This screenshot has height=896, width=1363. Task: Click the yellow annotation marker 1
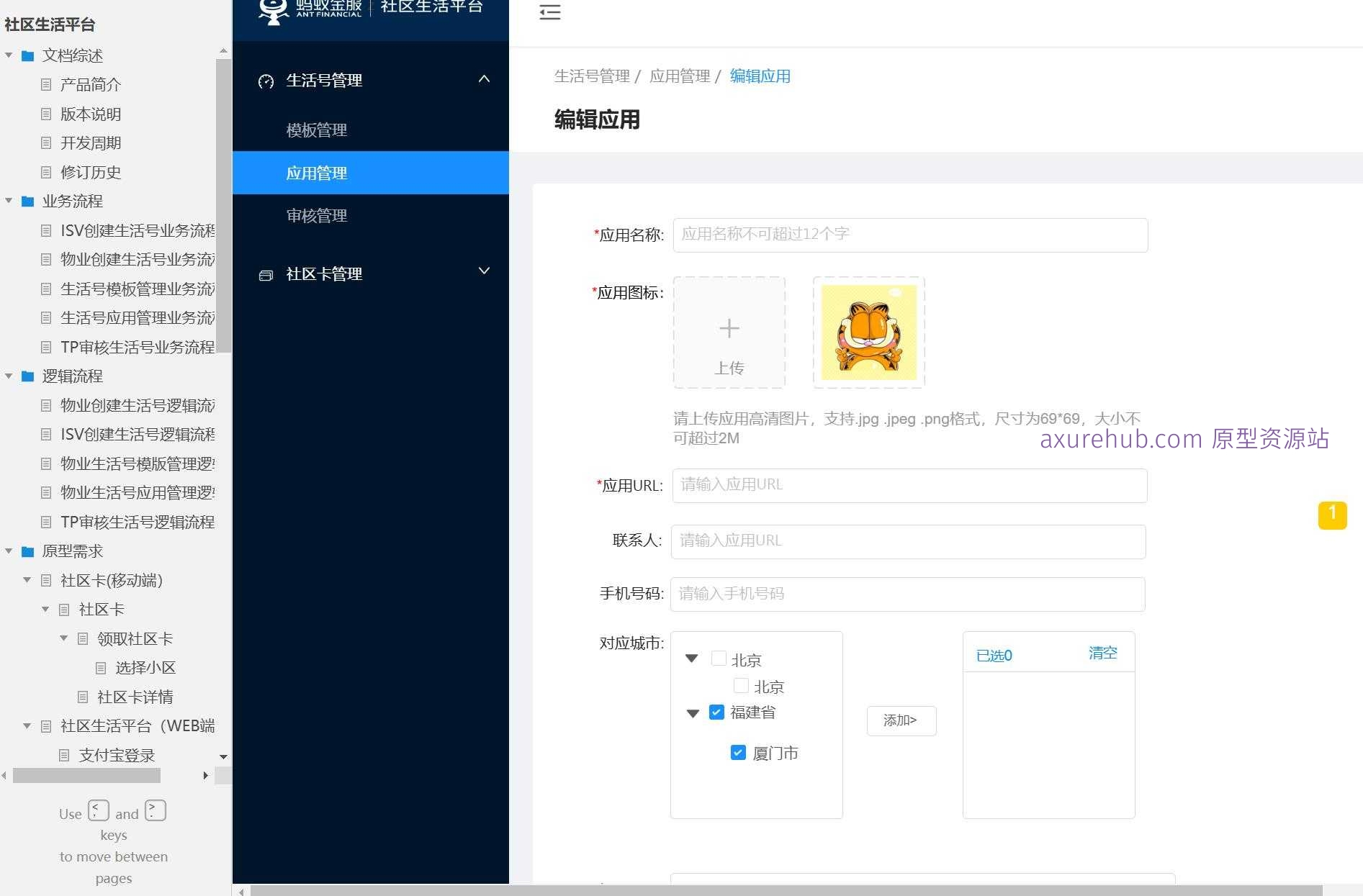1333,515
